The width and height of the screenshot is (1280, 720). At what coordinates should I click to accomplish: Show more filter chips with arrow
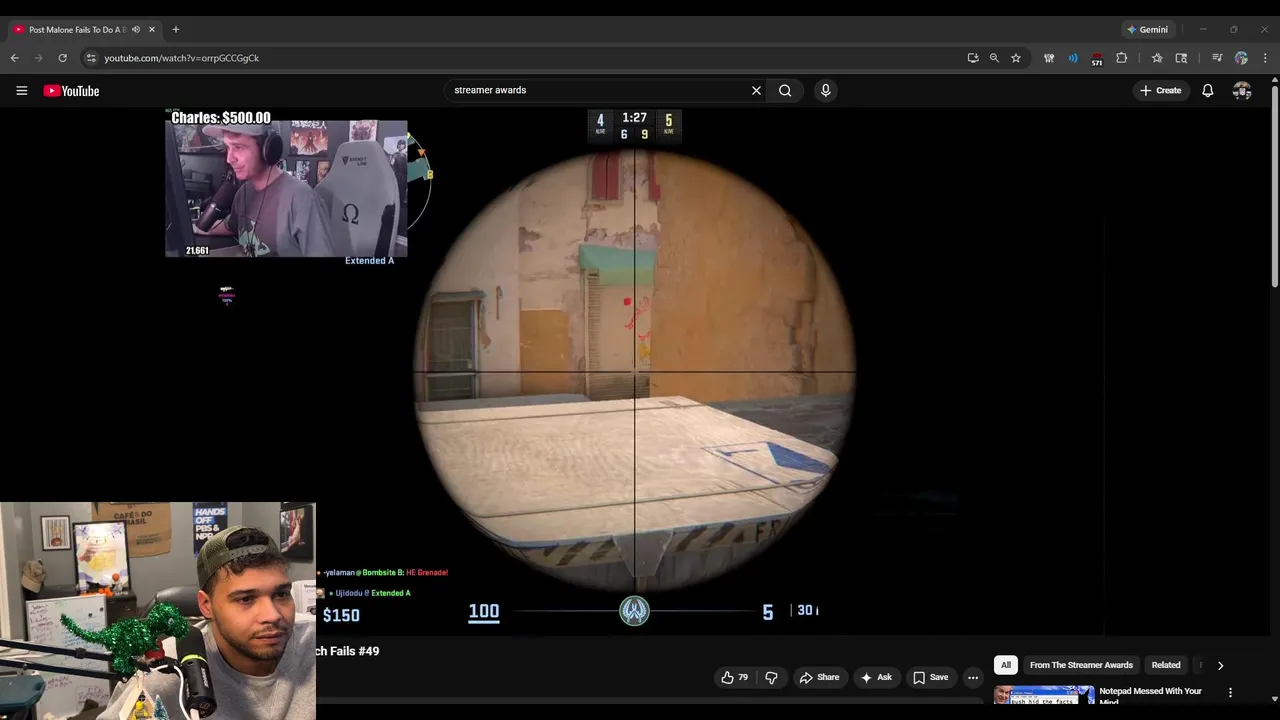coord(1220,665)
